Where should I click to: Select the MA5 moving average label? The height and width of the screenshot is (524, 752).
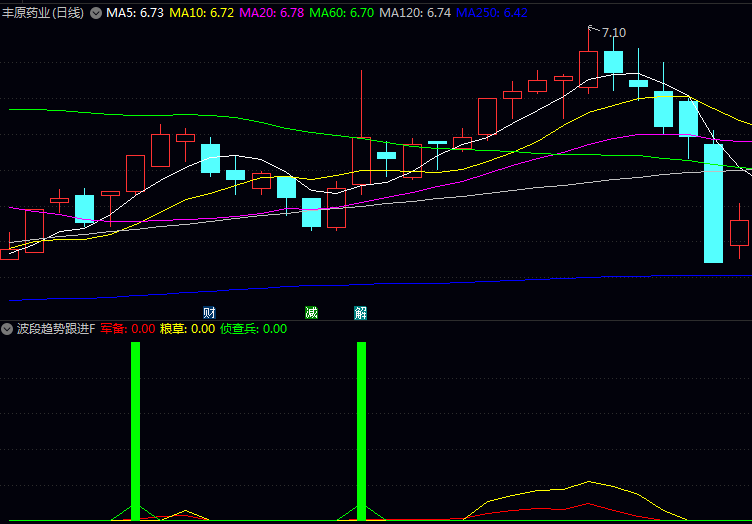pyautogui.click(x=135, y=13)
